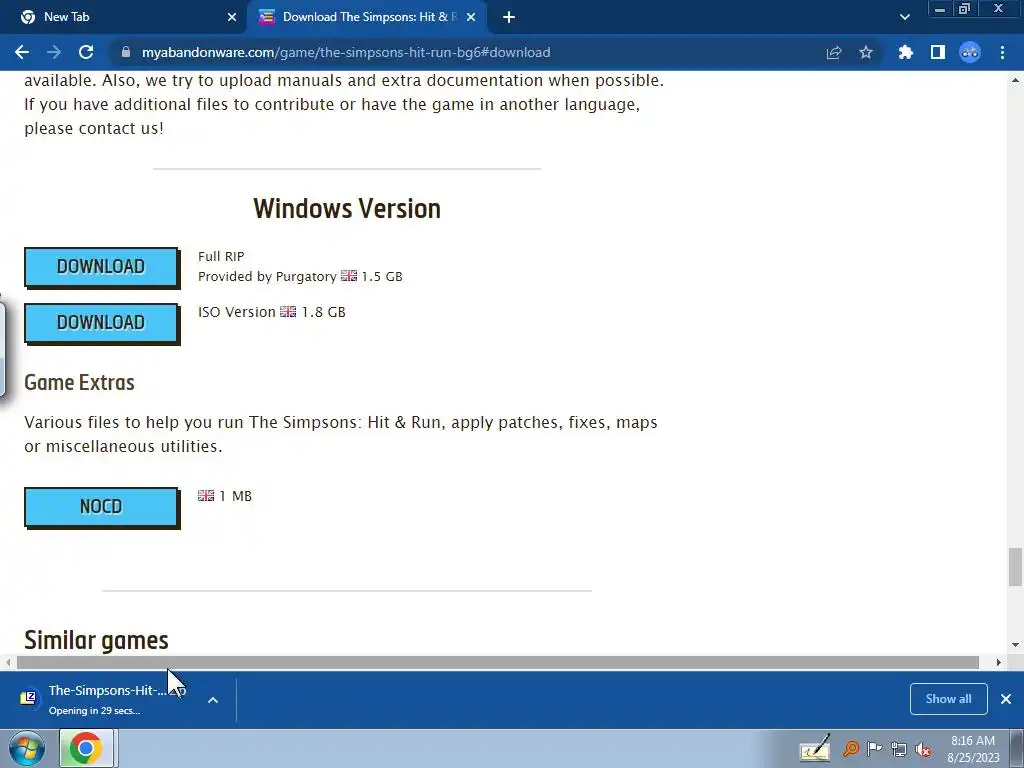The height and width of the screenshot is (768, 1024).
Task: Click the Provided by Purgatory text
Action: point(267,277)
